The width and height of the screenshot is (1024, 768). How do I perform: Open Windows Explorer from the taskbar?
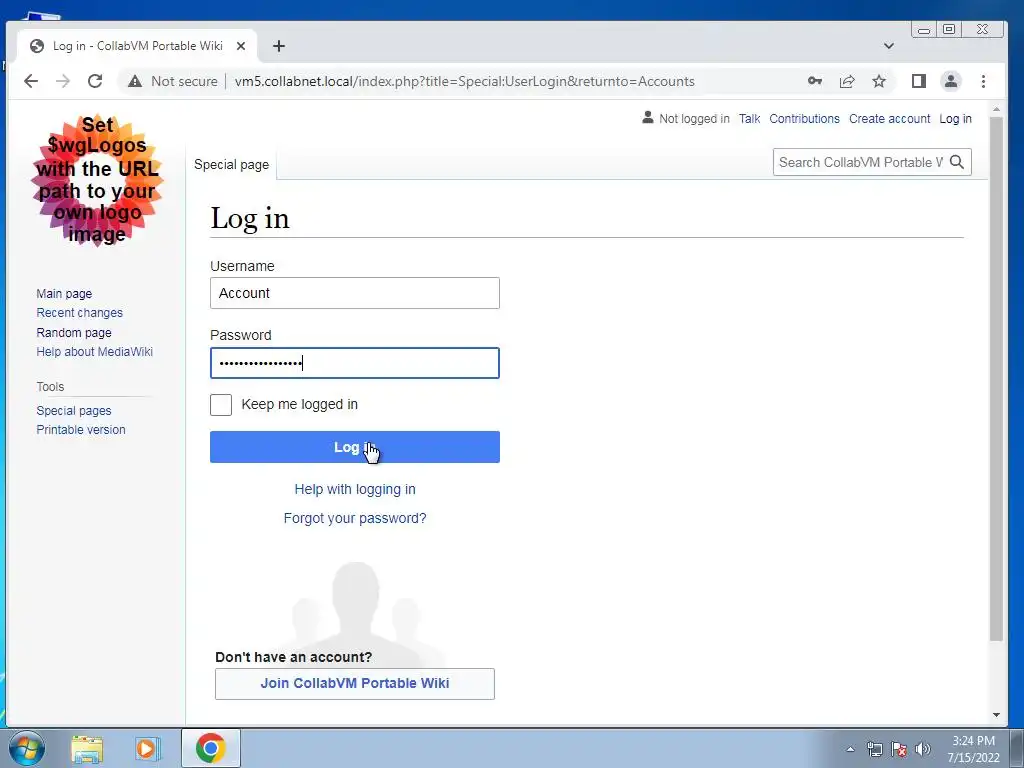pyautogui.click(x=87, y=748)
